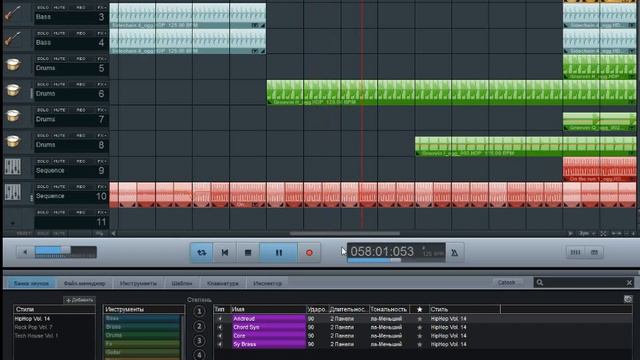Jump to the start with the rewind button
Screen dimensions: 640x360
224,253
